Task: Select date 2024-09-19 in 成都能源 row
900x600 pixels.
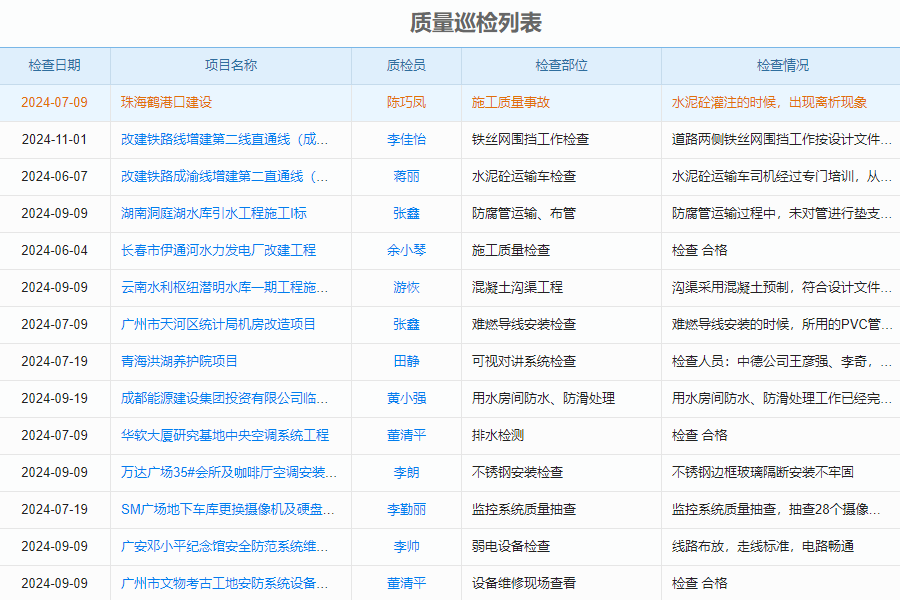Action: 55,398
